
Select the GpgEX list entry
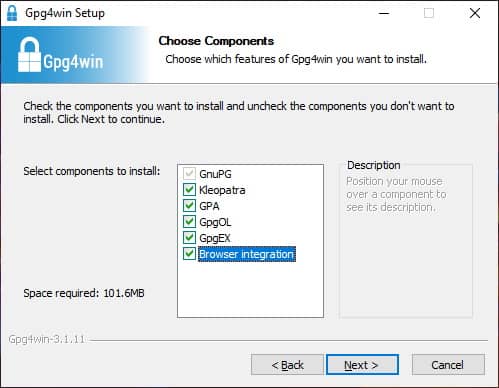[x=215, y=238]
